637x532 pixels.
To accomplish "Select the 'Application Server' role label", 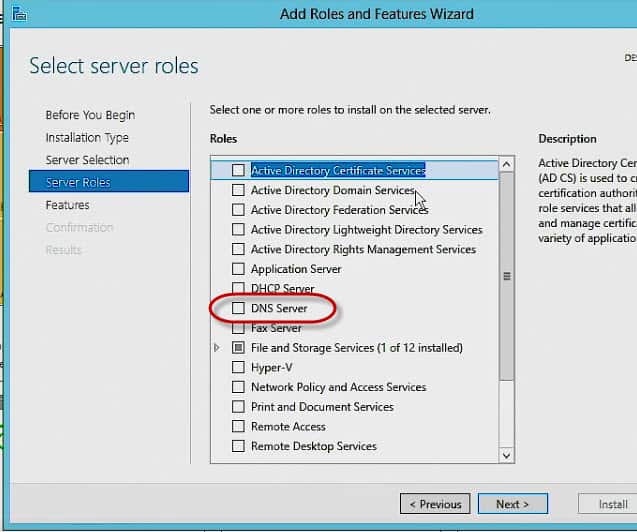I will point(296,269).
